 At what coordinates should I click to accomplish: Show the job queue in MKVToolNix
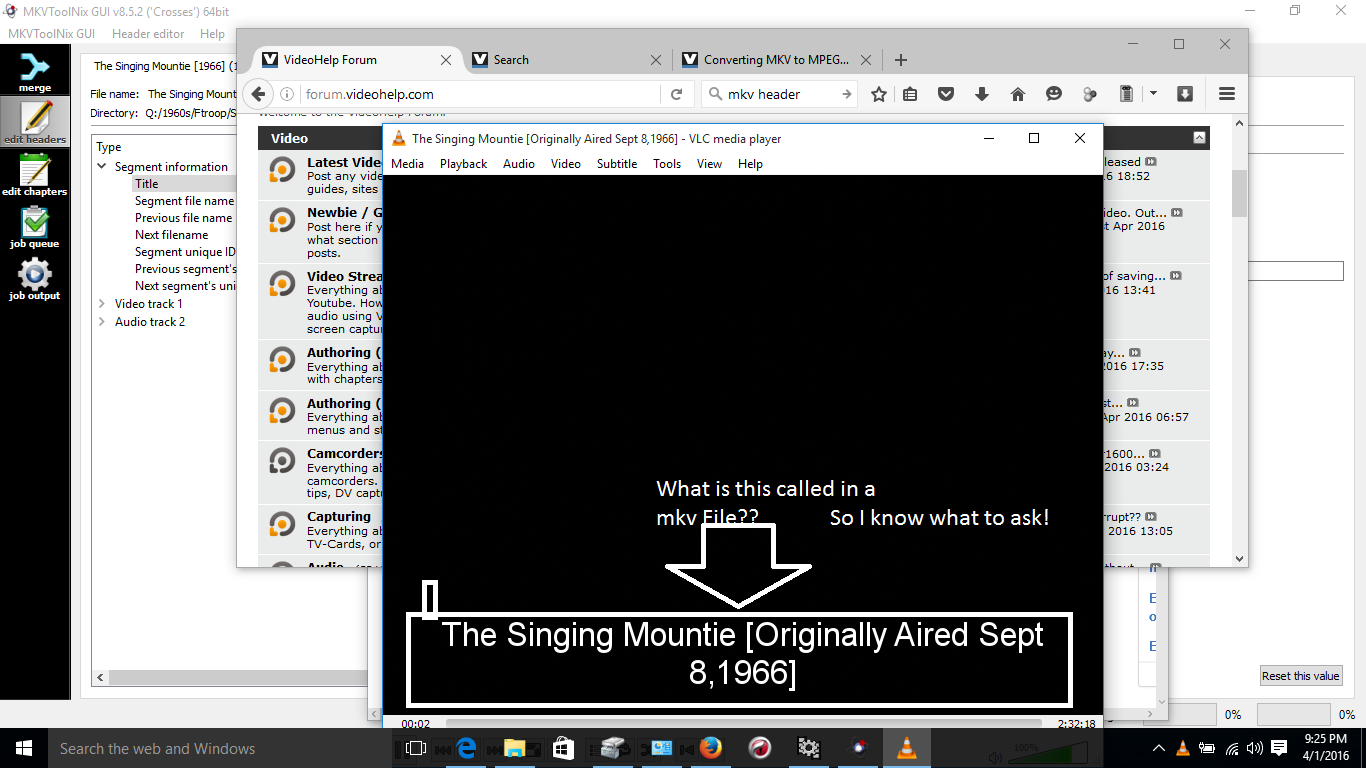pos(35,225)
